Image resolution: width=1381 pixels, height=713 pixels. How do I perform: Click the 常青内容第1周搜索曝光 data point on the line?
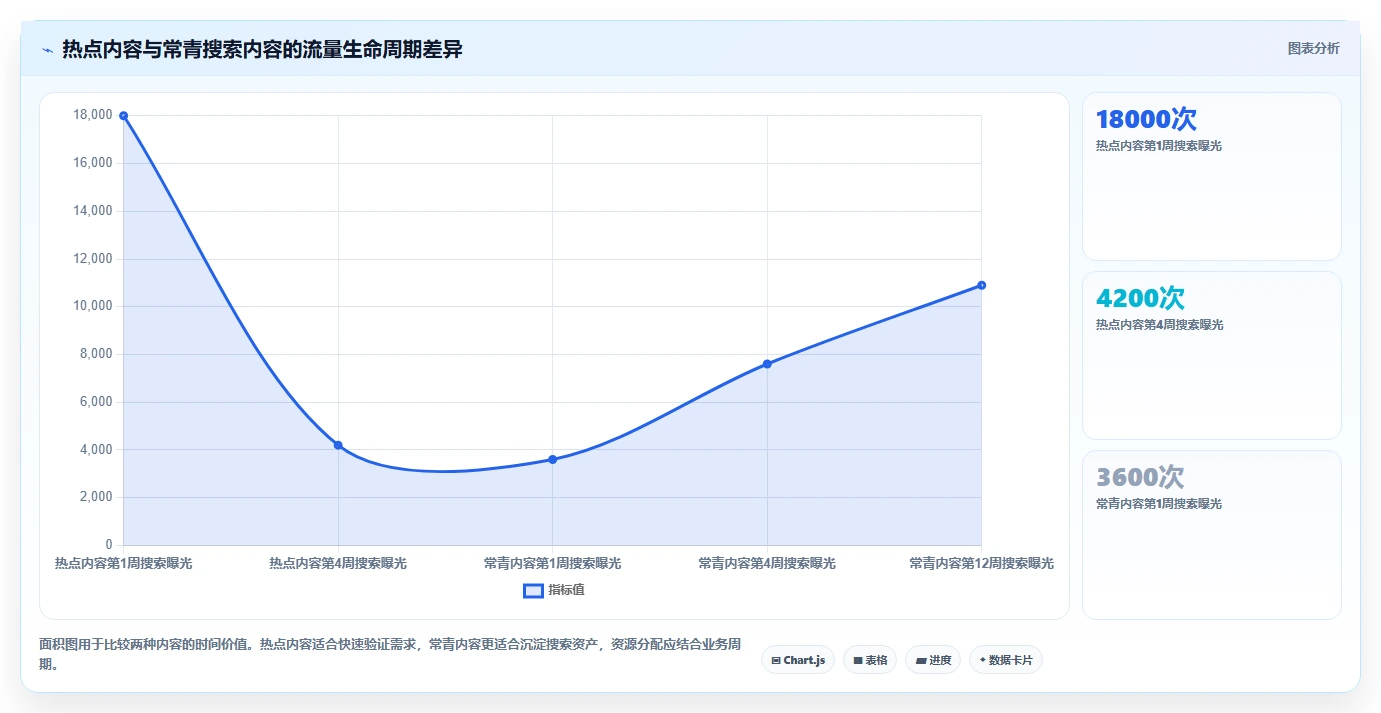click(552, 459)
